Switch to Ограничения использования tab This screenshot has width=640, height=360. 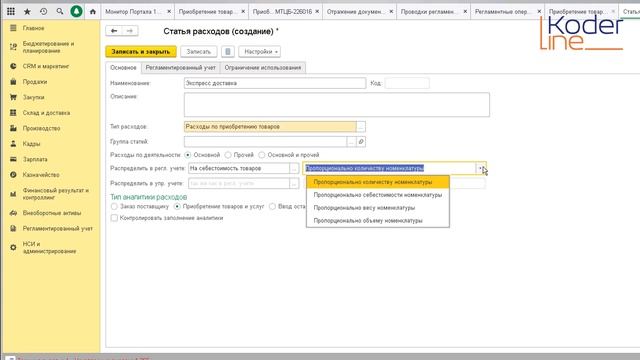263,68
